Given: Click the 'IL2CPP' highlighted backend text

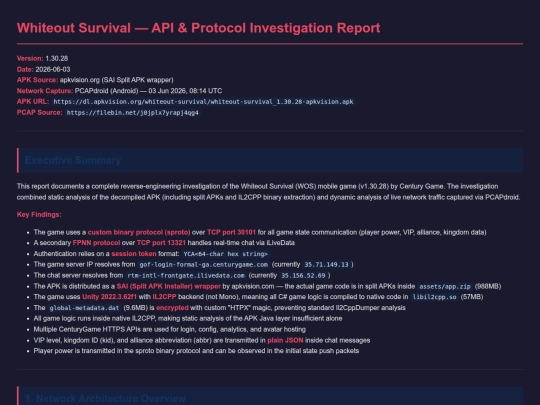Looking at the screenshot, I should click(x=164, y=297).
